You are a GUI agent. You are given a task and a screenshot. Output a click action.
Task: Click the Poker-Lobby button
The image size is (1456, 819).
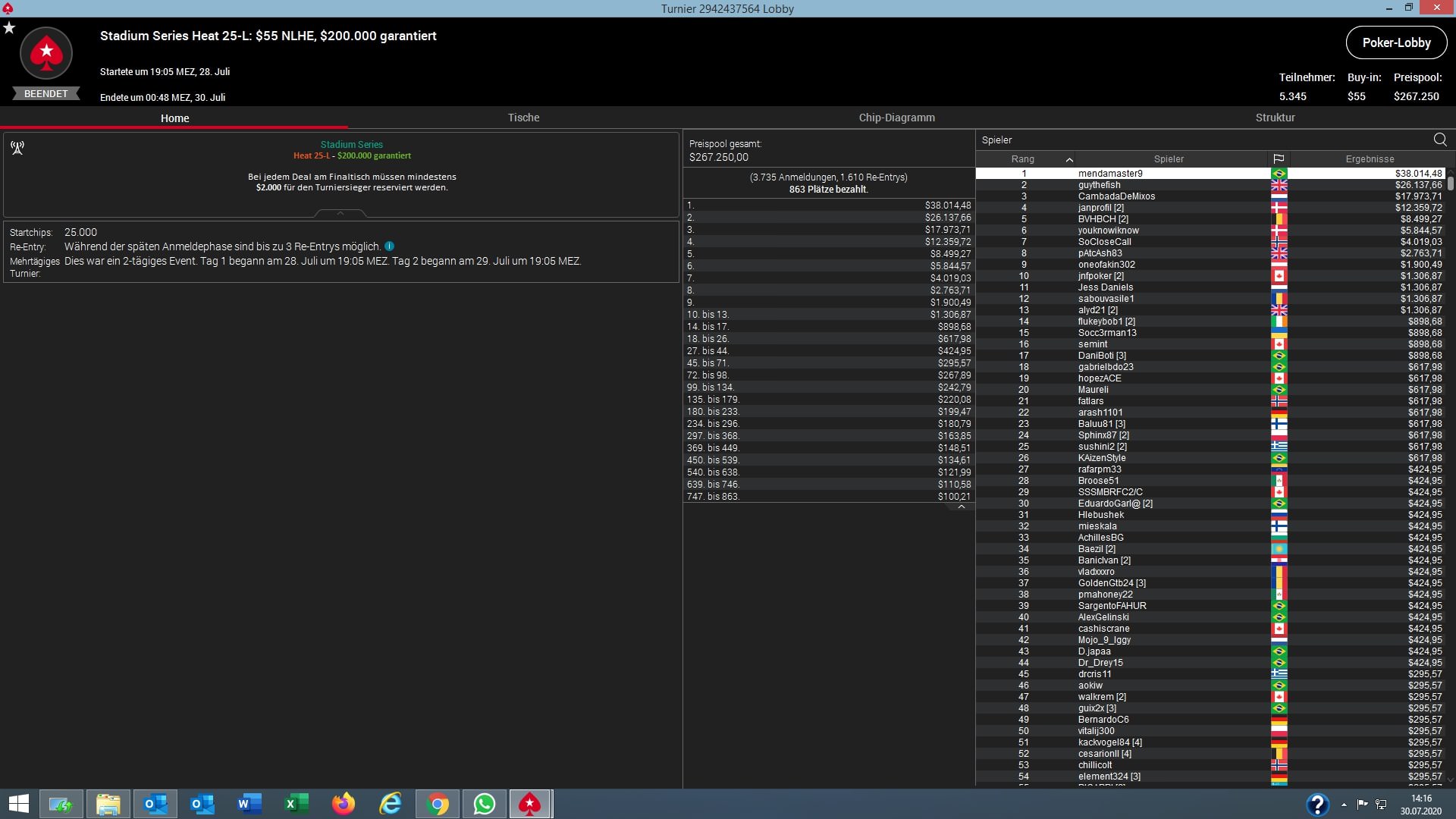[x=1396, y=42]
